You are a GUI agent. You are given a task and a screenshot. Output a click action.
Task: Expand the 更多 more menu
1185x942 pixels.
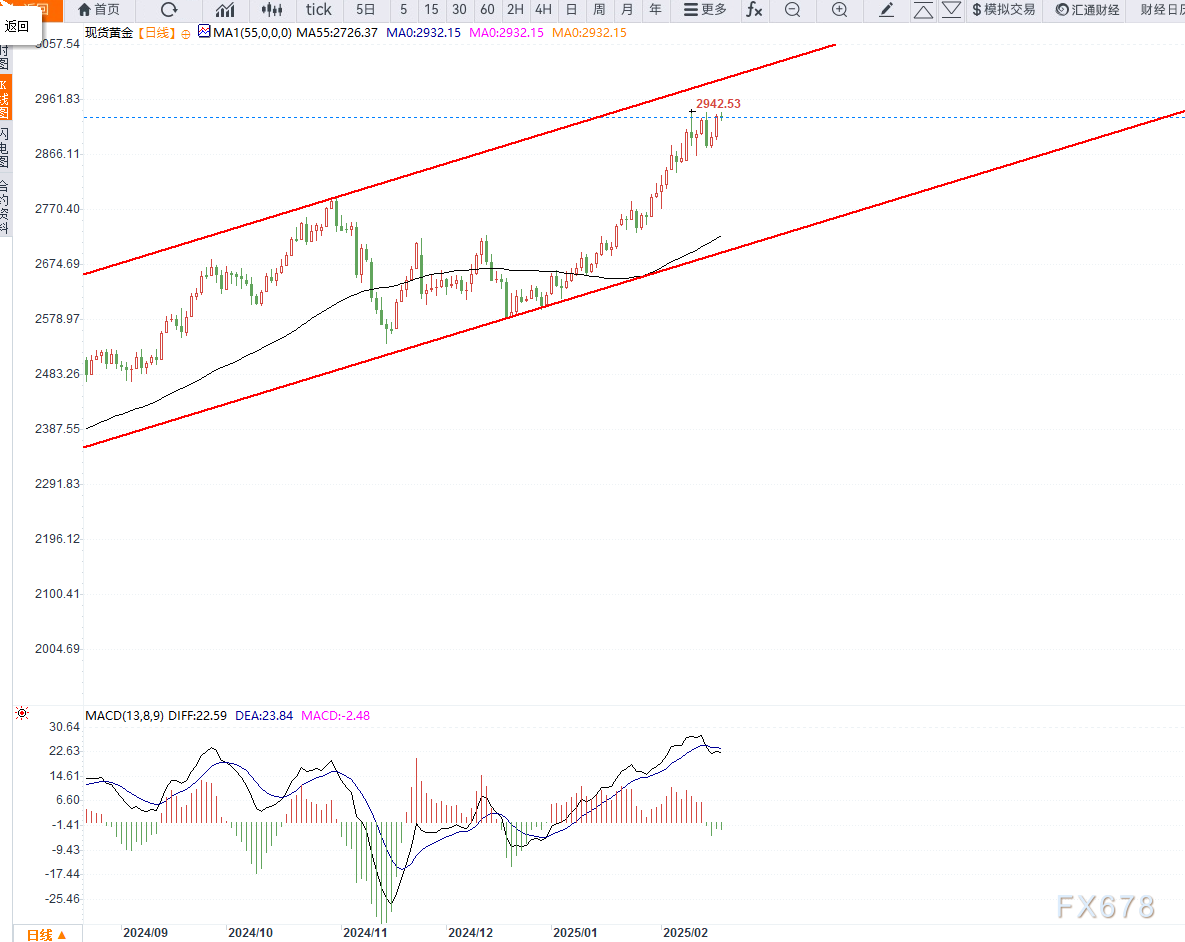pos(705,10)
